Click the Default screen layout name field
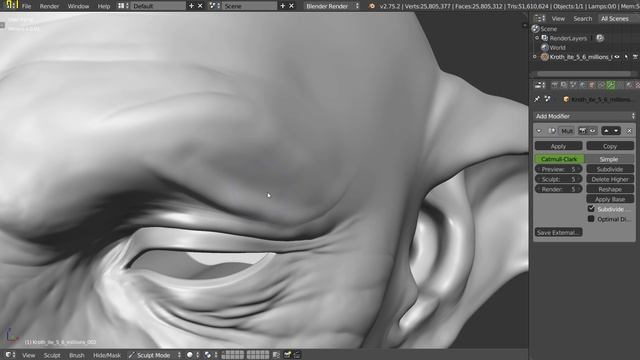The image size is (640, 360). tap(158, 6)
